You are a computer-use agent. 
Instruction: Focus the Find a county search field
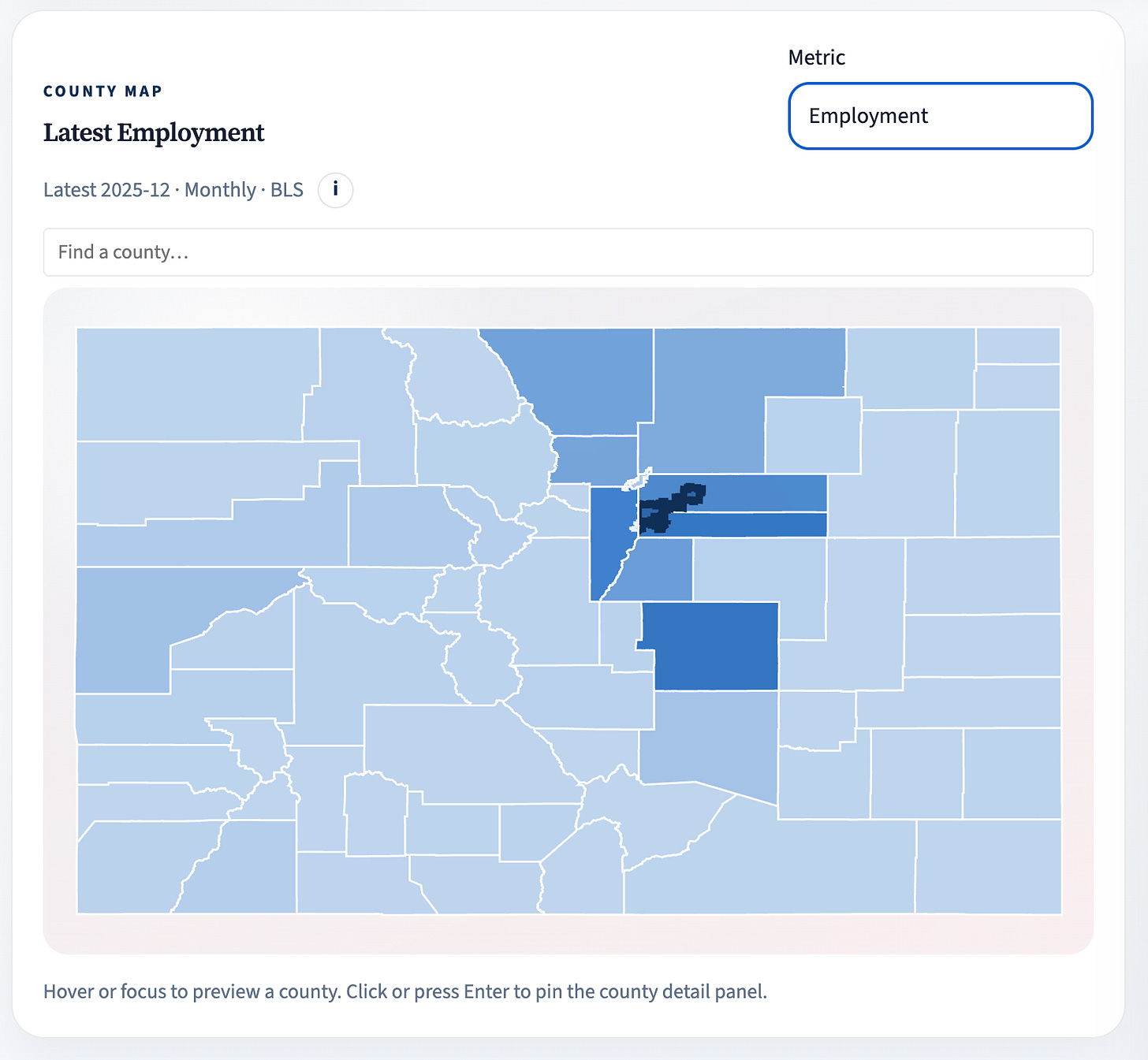568,252
